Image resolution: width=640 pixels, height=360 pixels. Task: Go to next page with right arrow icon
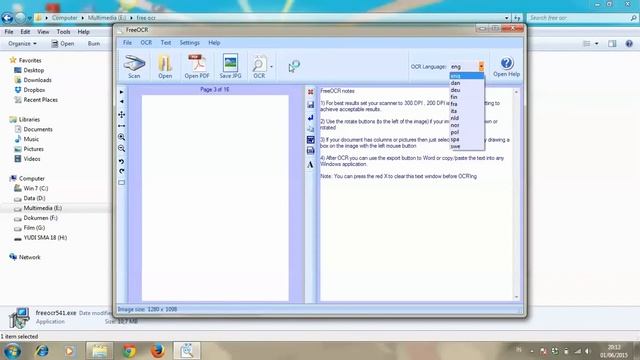(122, 92)
